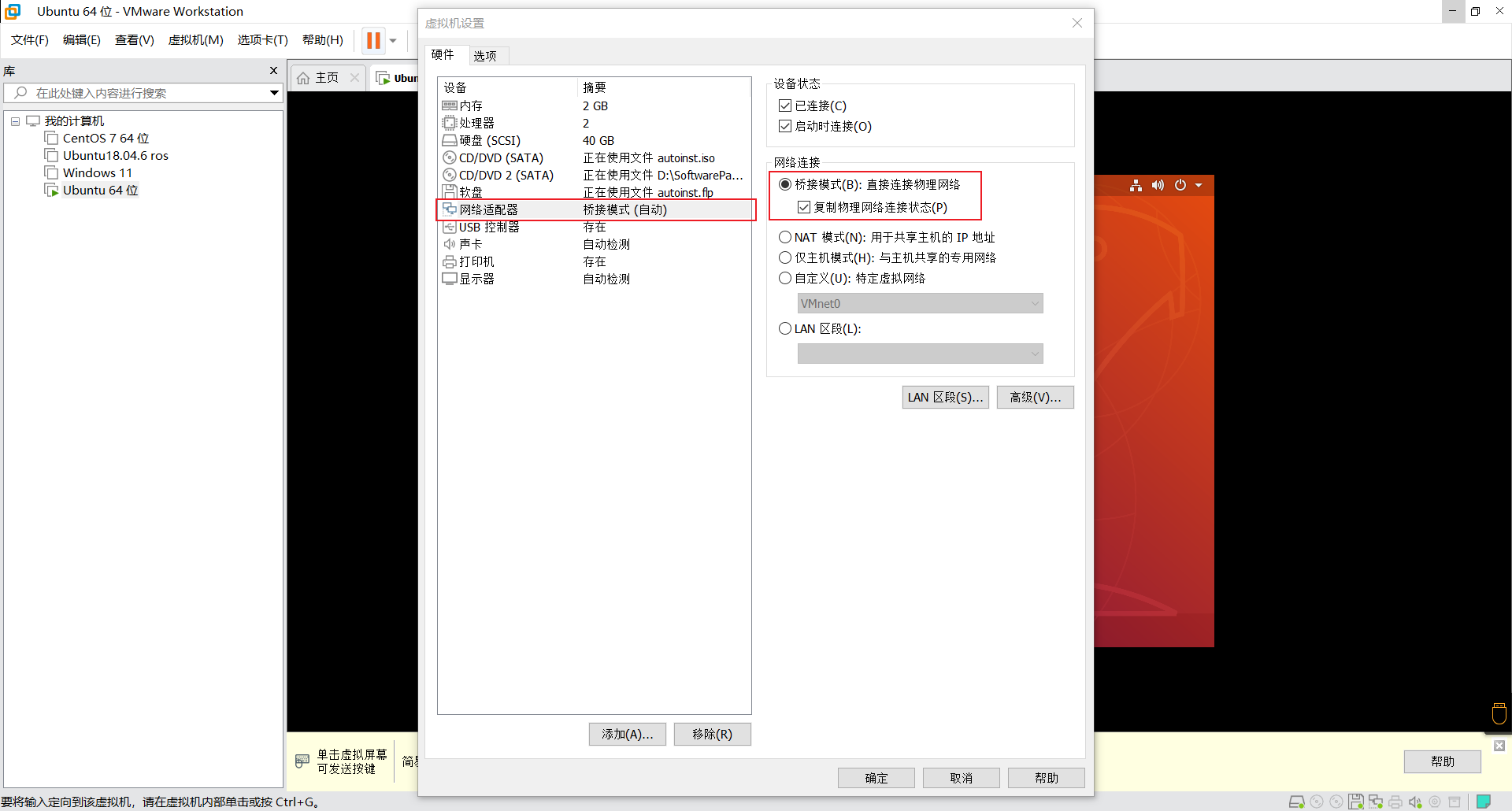The width and height of the screenshot is (1512, 811).
Task: Open the VMnet0 dropdown
Action: (920, 303)
